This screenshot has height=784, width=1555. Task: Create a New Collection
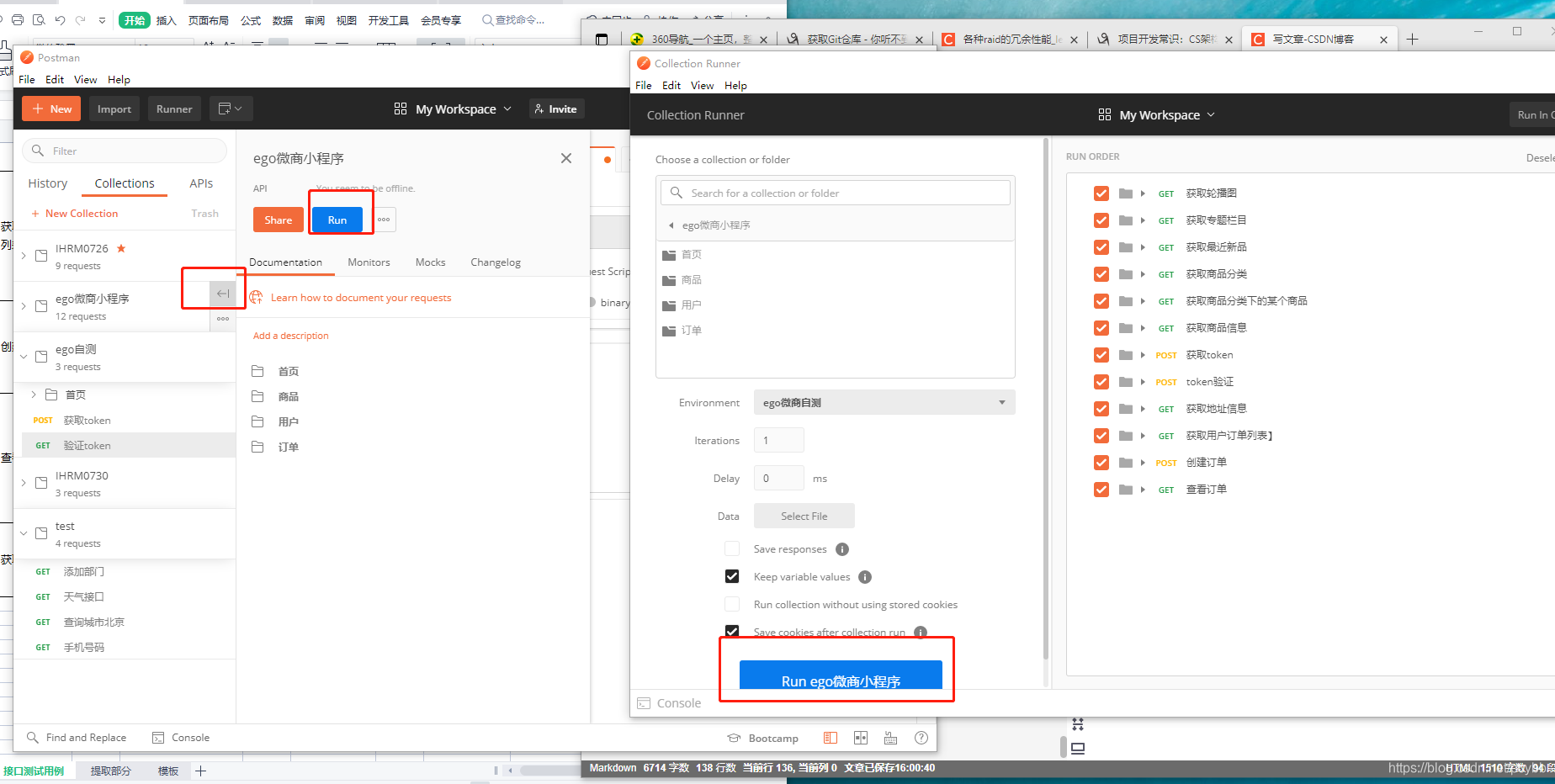[75, 214]
